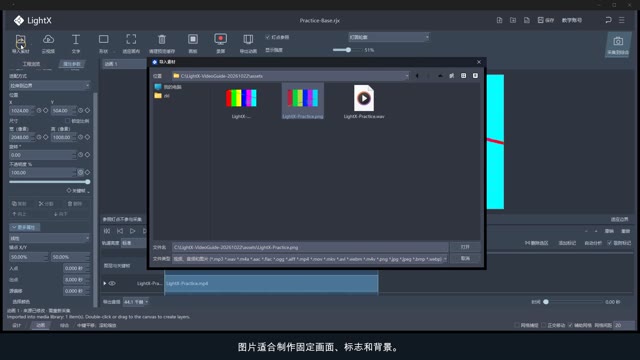
Task: Click the open folder icon in the title bar
Action: (x=513, y=20)
